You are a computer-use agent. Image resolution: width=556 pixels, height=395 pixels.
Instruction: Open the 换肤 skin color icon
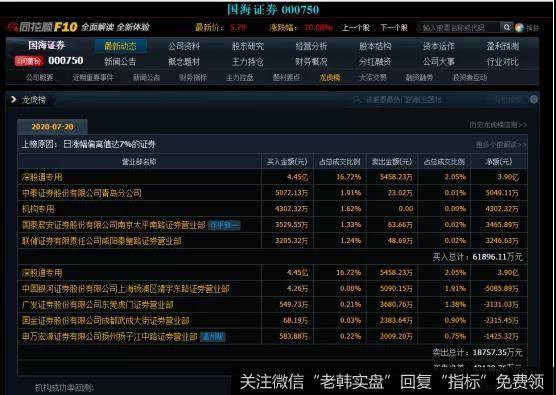tap(519, 28)
